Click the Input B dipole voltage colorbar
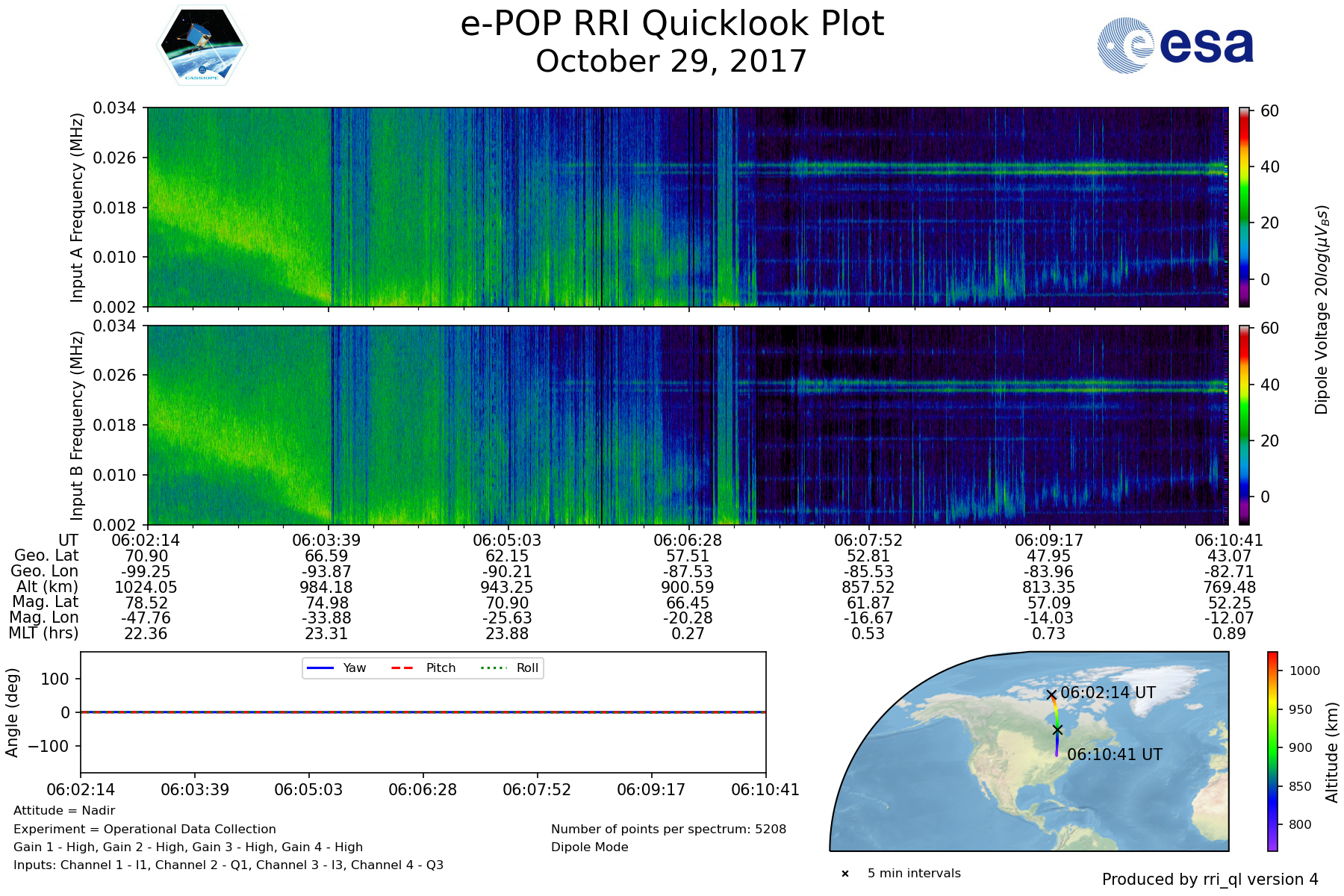This screenshot has width=1344, height=896. (x=1244, y=424)
